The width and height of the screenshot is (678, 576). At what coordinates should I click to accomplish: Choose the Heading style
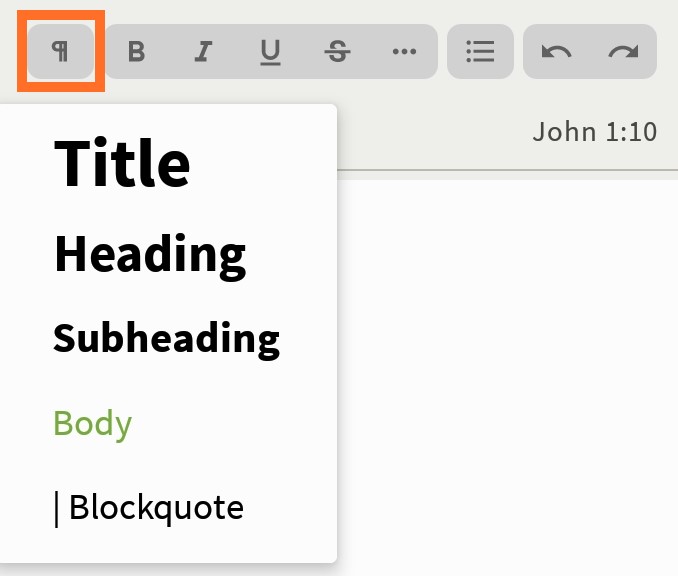149,254
